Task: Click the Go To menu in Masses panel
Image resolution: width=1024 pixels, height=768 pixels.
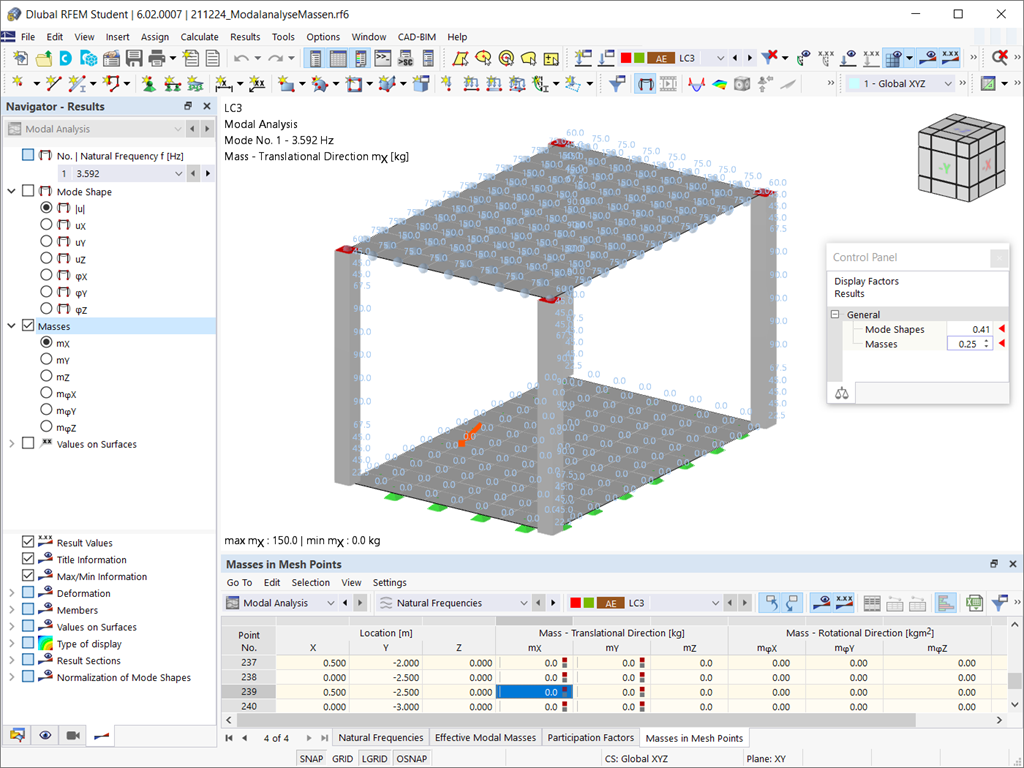Action: tap(239, 582)
